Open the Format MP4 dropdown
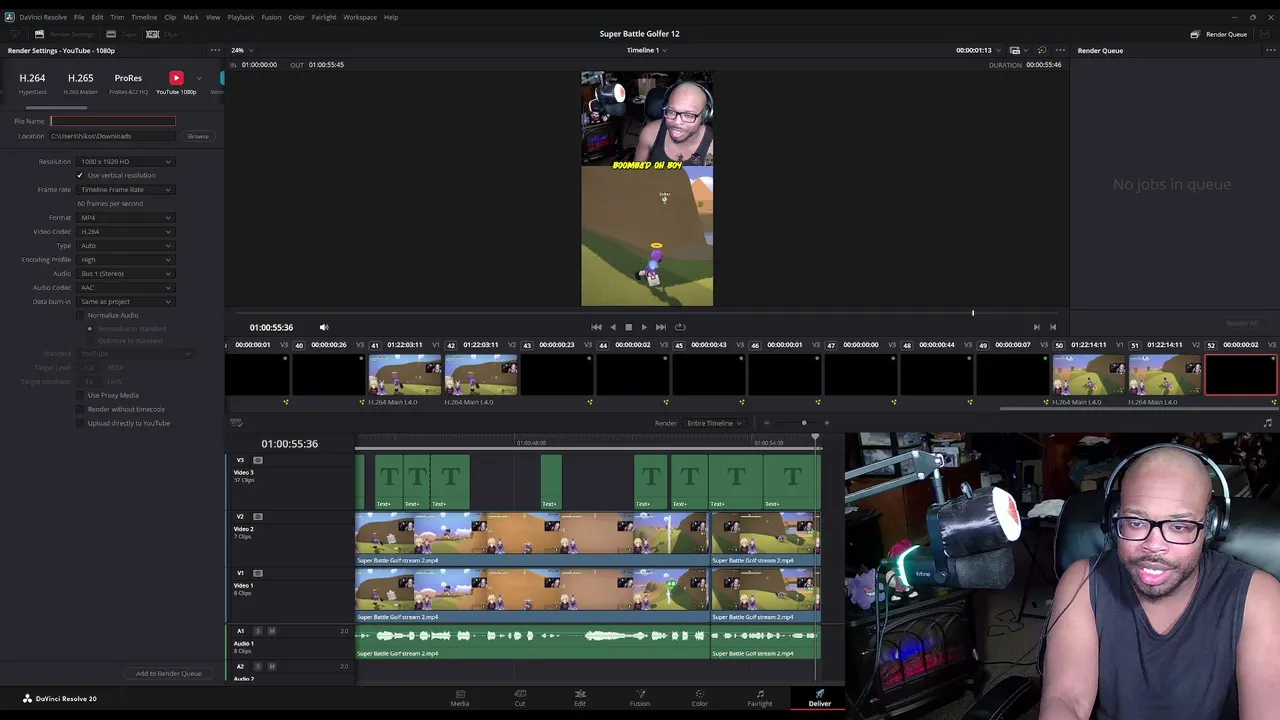The height and width of the screenshot is (720, 1280). tap(125, 217)
